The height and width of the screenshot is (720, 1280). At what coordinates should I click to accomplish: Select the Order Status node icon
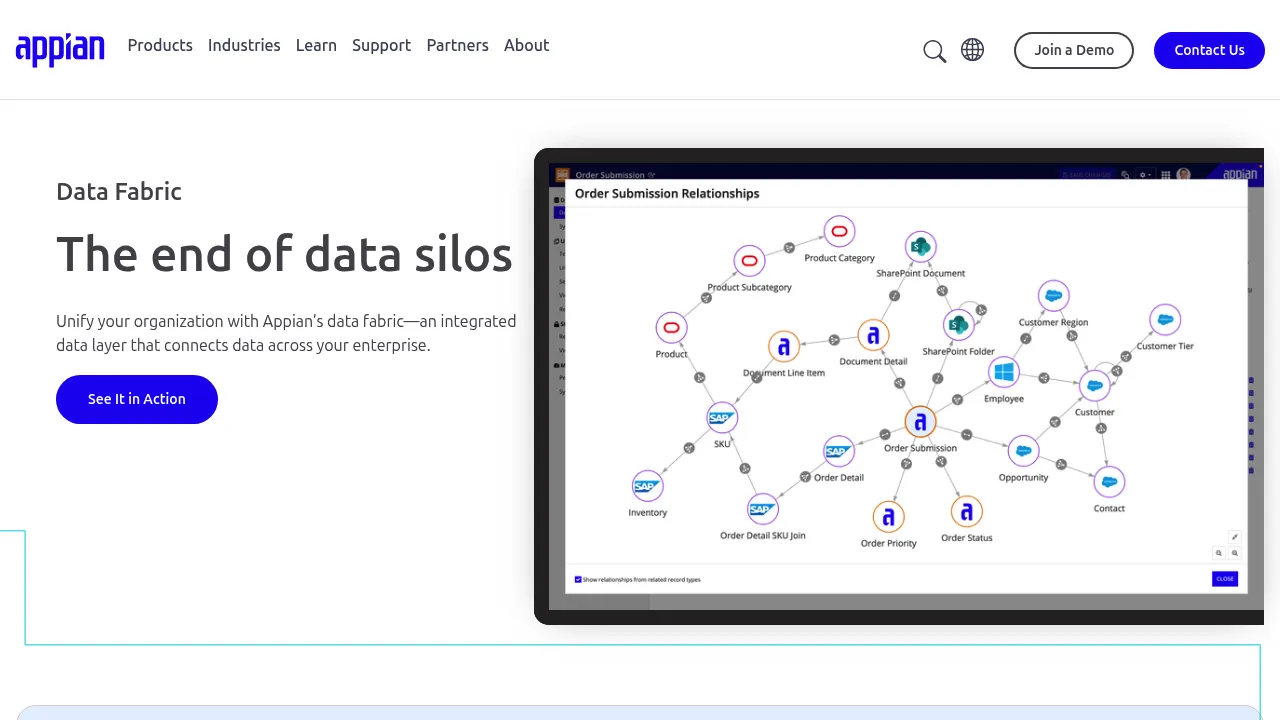pyautogui.click(x=966, y=512)
